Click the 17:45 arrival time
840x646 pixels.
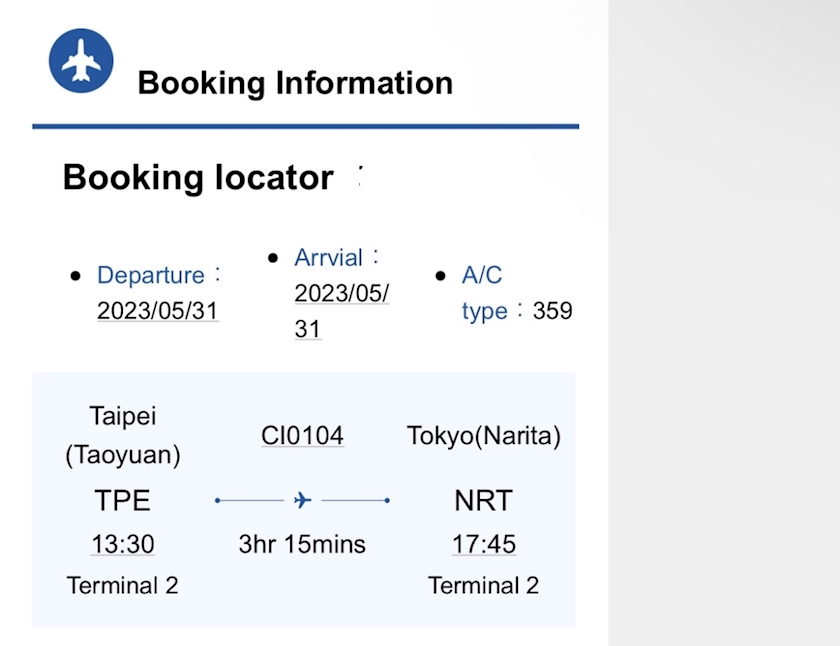[483, 544]
